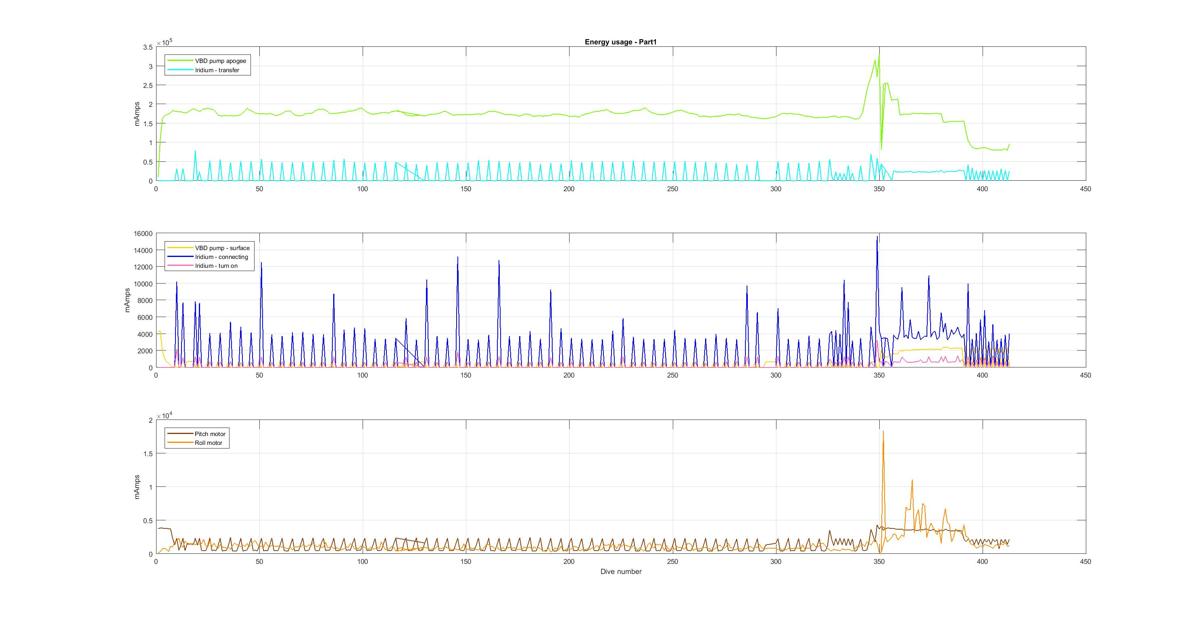Click the y-tick '4000' in middle plot
Image resolution: width=1200 pixels, height=622 pixels.
coord(144,335)
